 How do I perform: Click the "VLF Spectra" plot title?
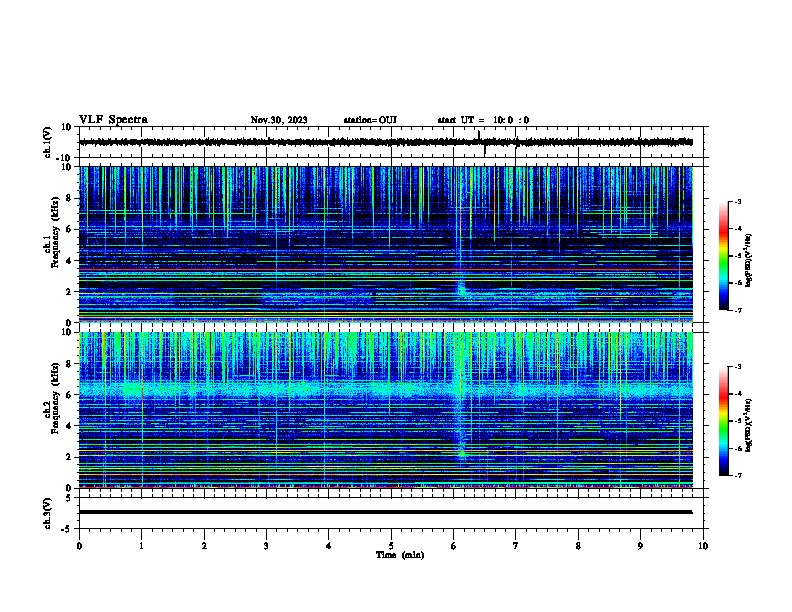(x=114, y=120)
